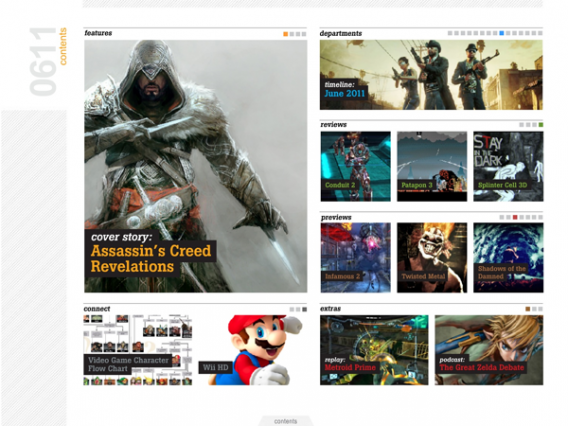Select the dark active dot in connect pager

coord(305,309)
